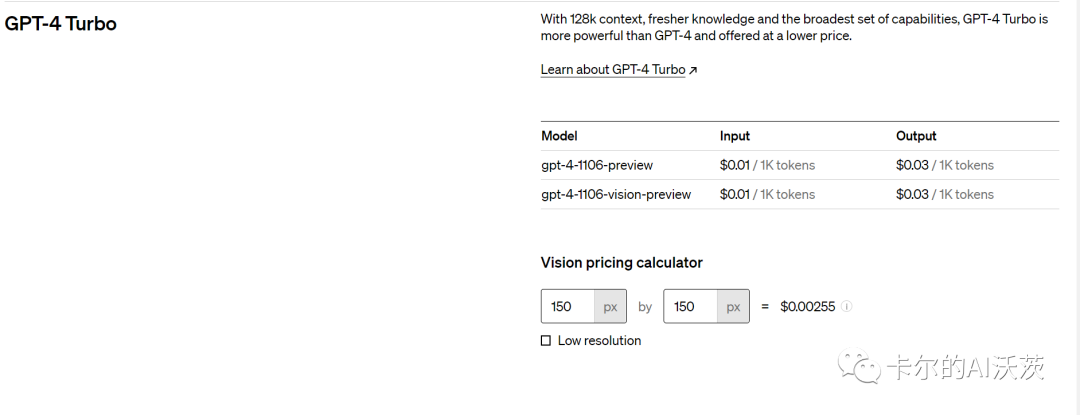
Task: Click the height input field after "by"
Action: (x=691, y=307)
